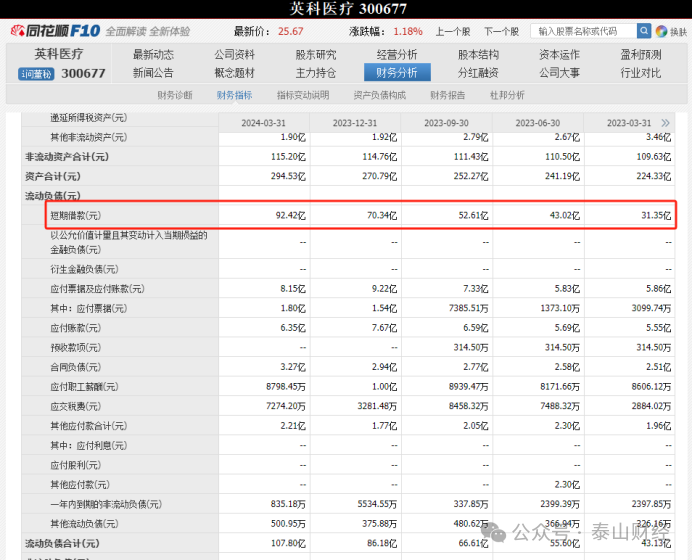
Task: Click the 31.35亿 short-term loan value
Action: tap(656, 216)
